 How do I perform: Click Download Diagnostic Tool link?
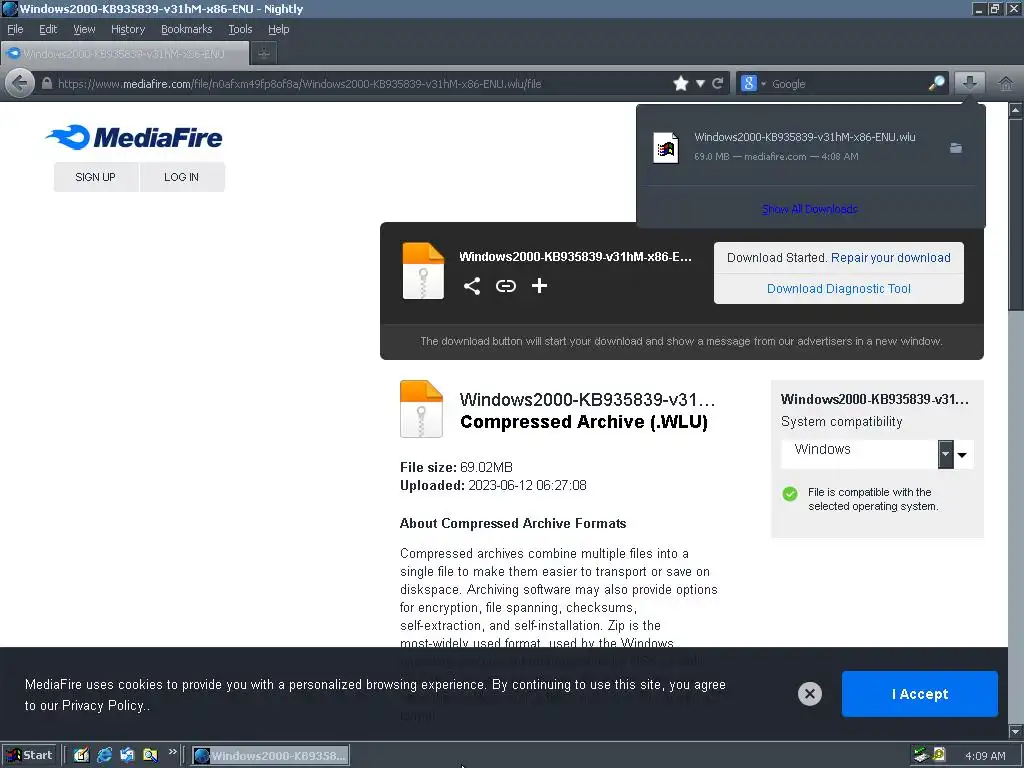[839, 289]
